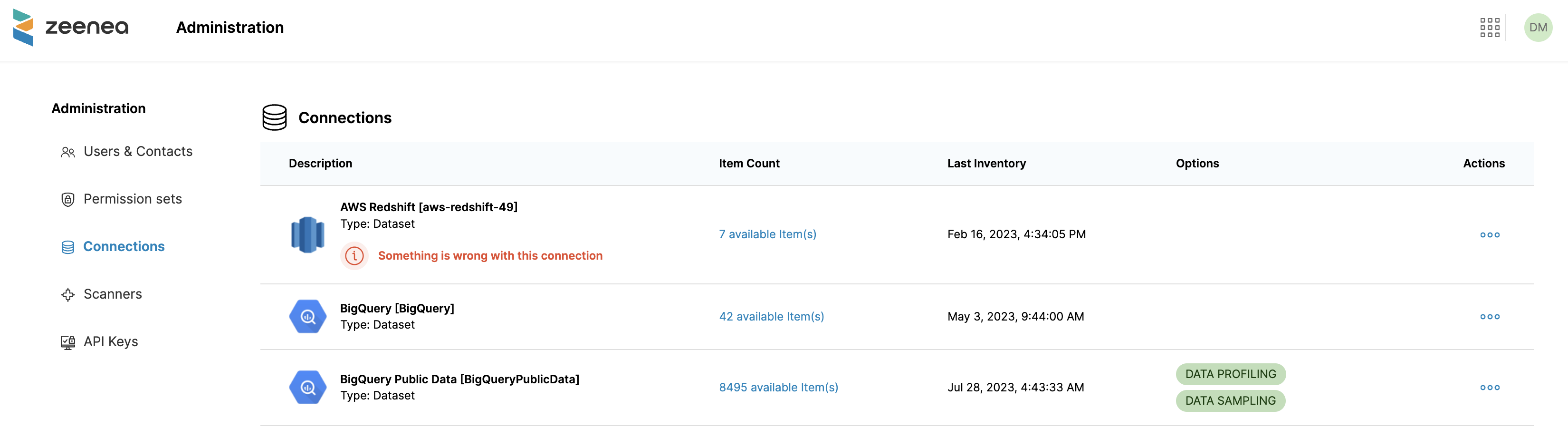
Task: Click the red connection error info icon
Action: click(354, 256)
